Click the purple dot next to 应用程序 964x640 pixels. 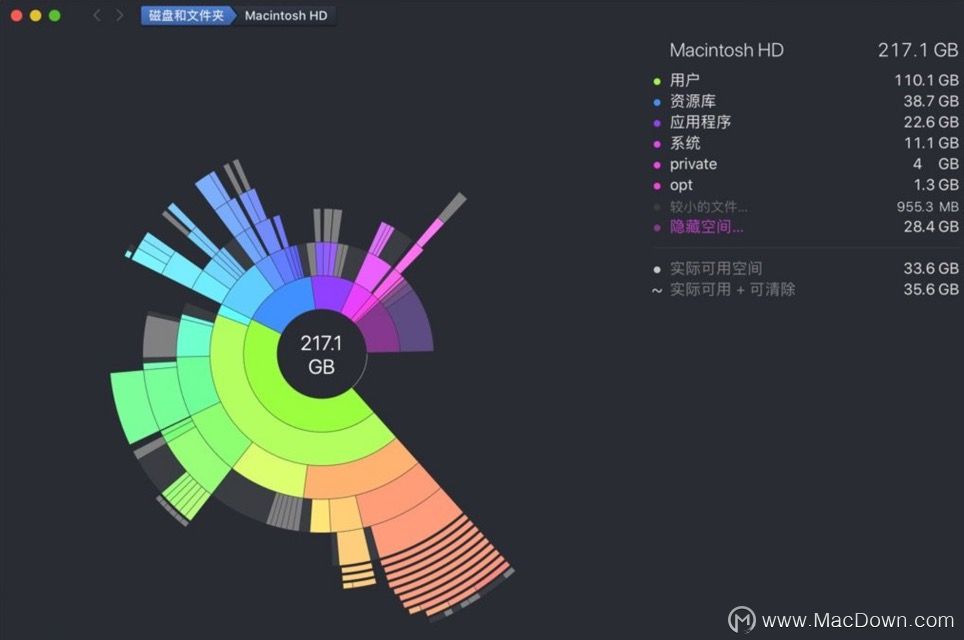[657, 123]
